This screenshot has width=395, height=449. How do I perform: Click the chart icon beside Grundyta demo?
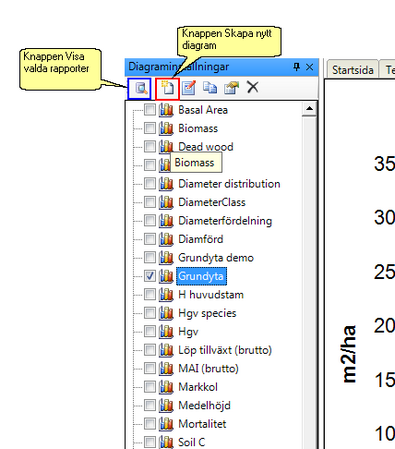coord(166,258)
